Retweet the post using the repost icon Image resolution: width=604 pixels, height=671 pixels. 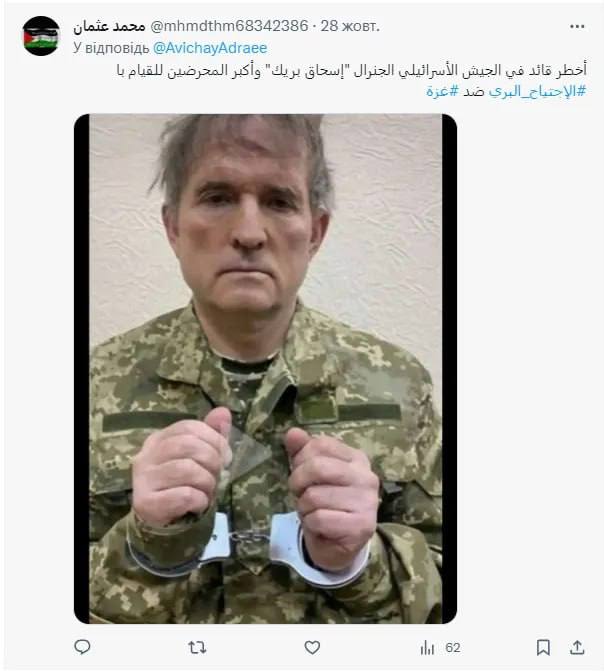[x=197, y=647]
